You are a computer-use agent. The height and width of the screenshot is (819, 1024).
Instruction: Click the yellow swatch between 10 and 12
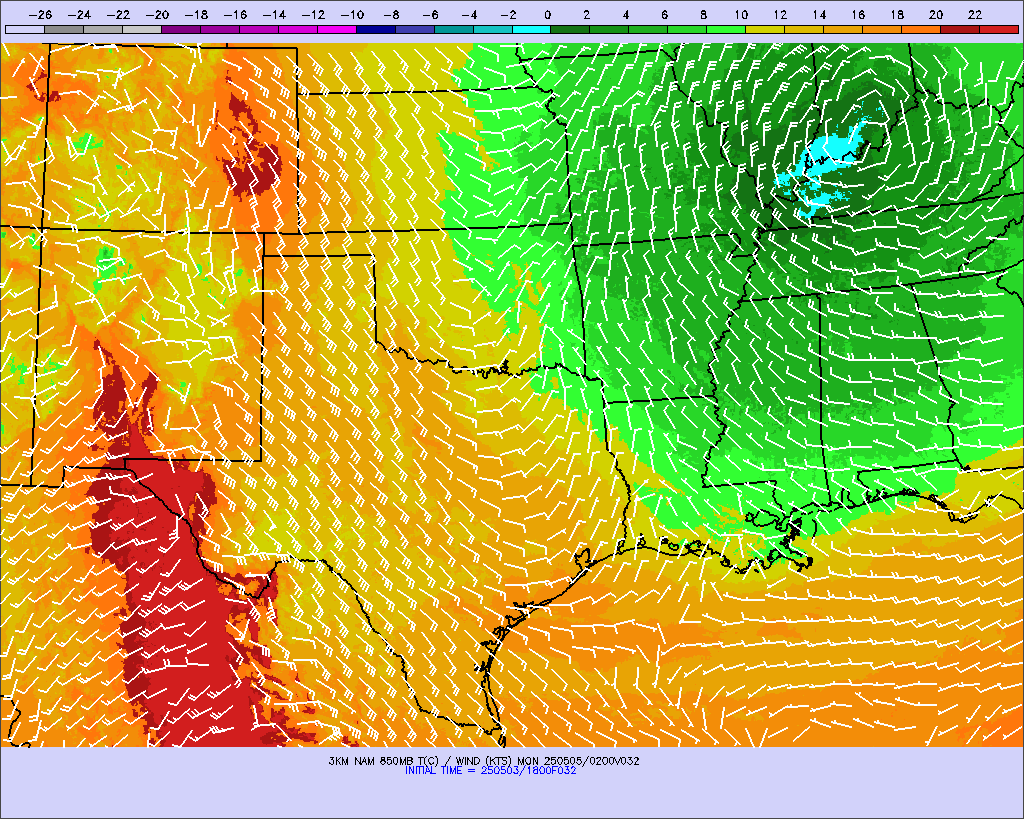click(765, 29)
